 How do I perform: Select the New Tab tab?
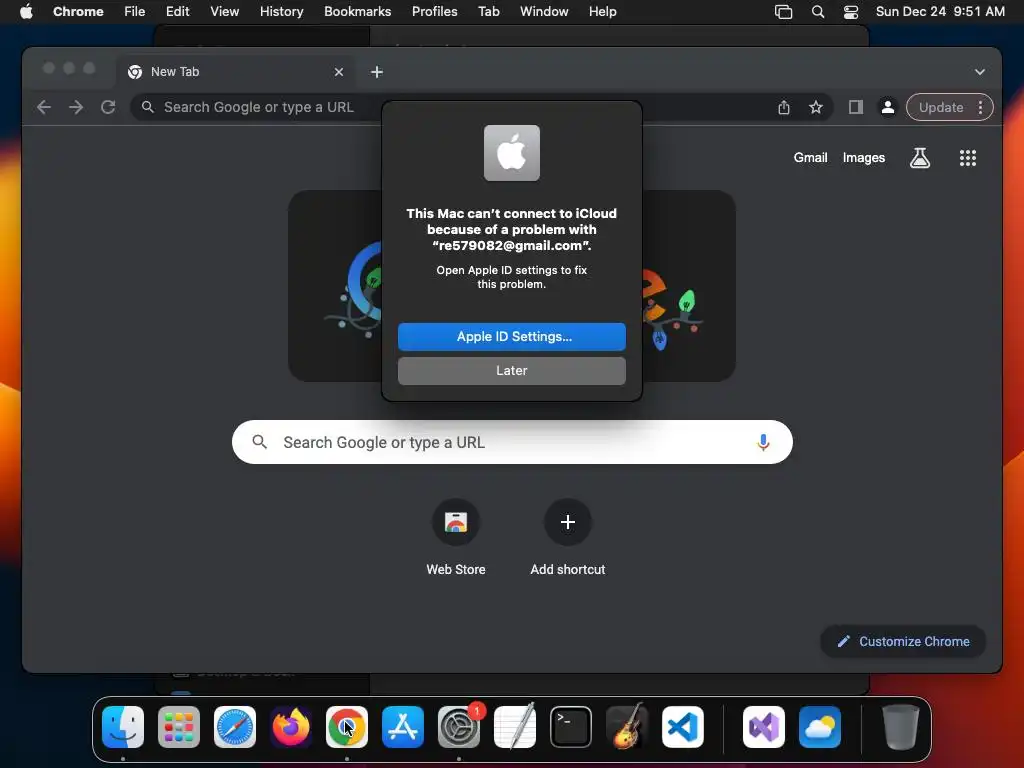[237, 72]
